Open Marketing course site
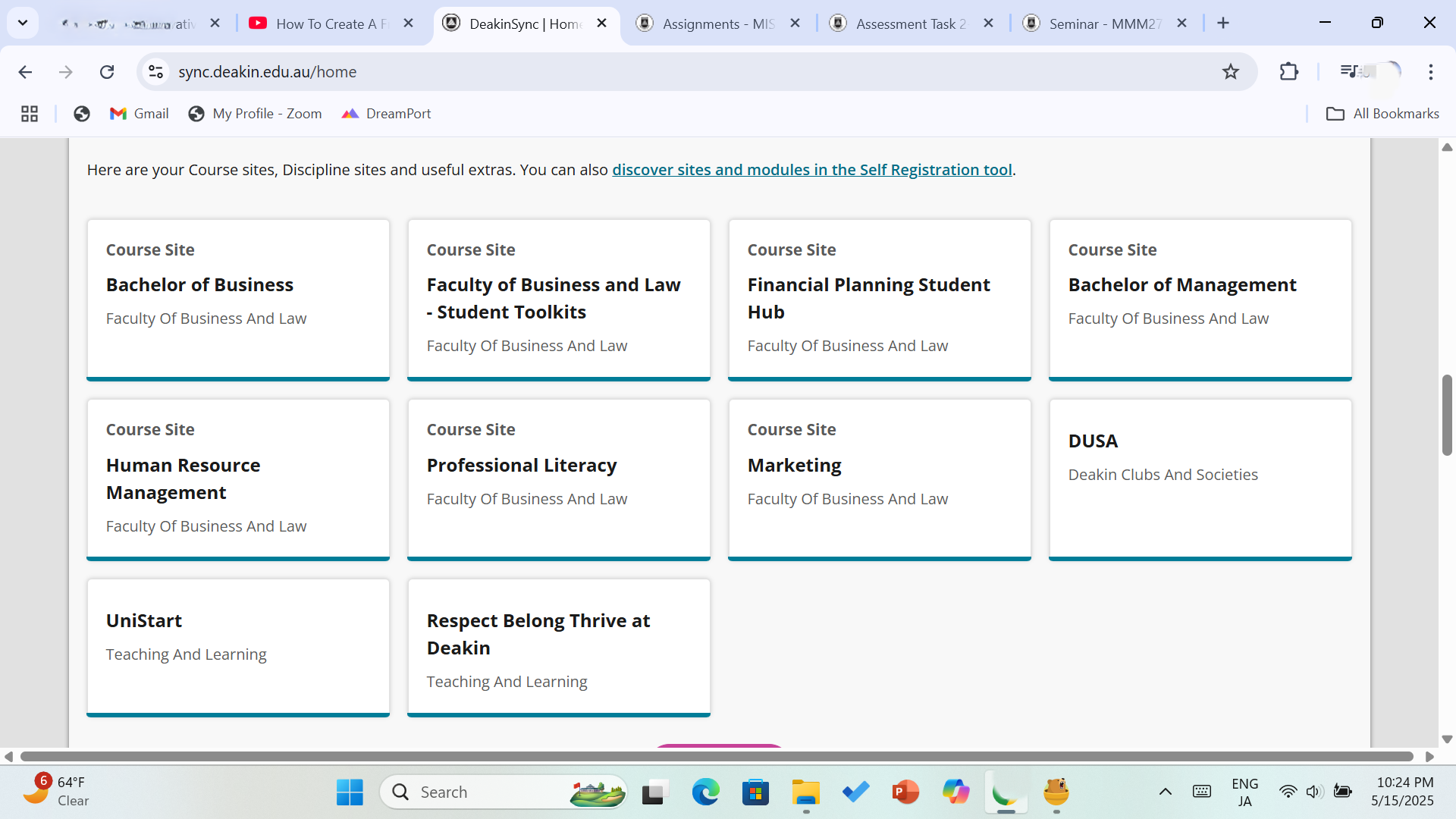The height and width of the screenshot is (819, 1456). [x=880, y=480]
